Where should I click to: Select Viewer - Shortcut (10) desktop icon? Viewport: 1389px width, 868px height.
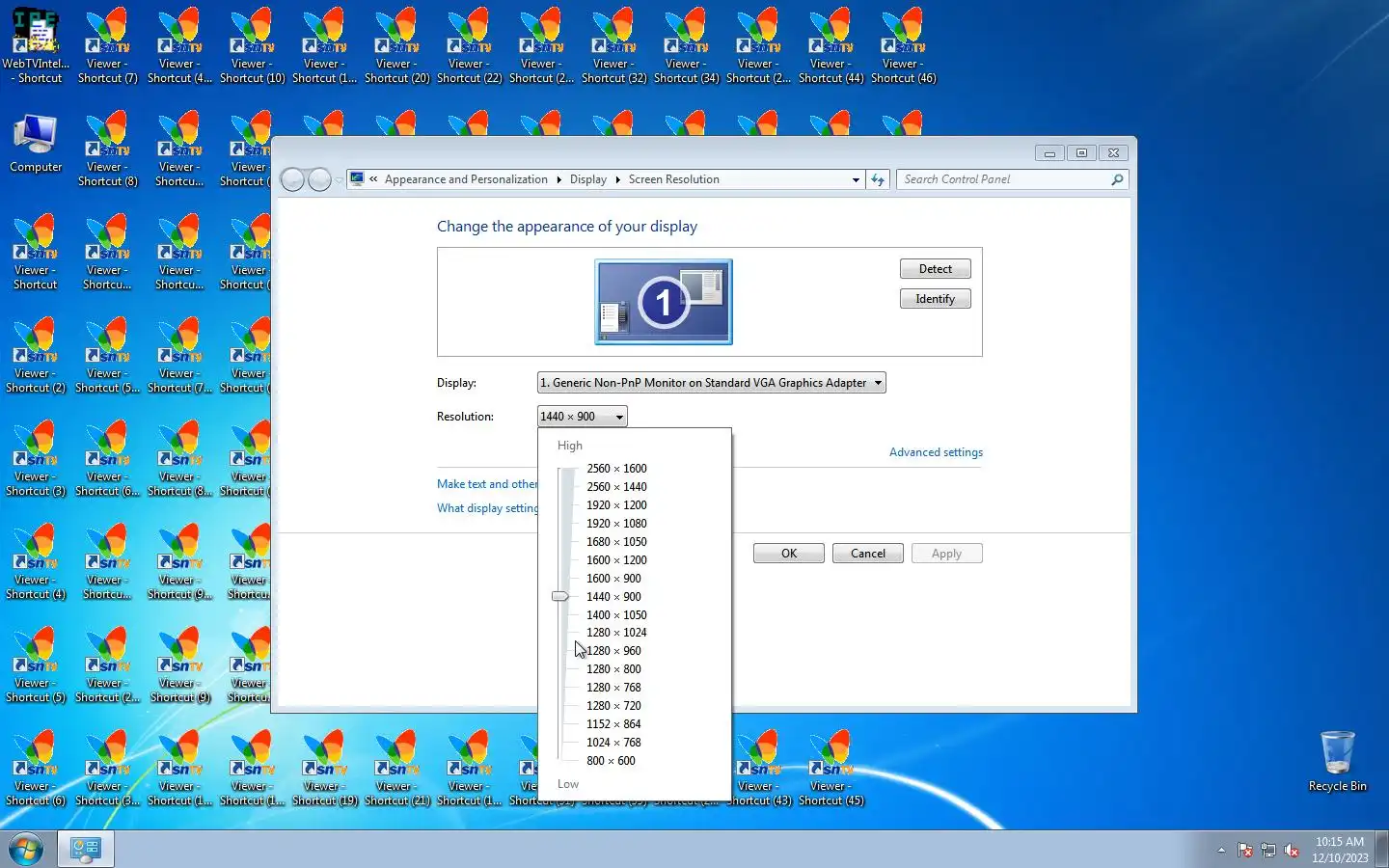click(x=252, y=45)
